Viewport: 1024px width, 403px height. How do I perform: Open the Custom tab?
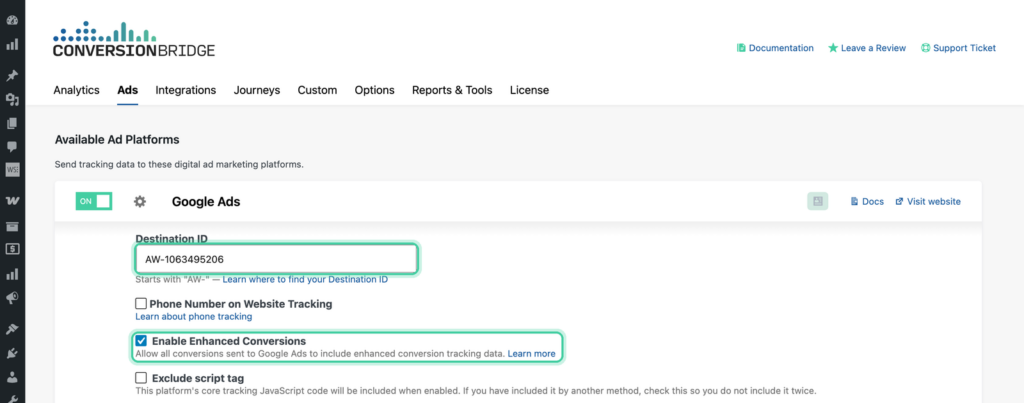click(x=317, y=90)
